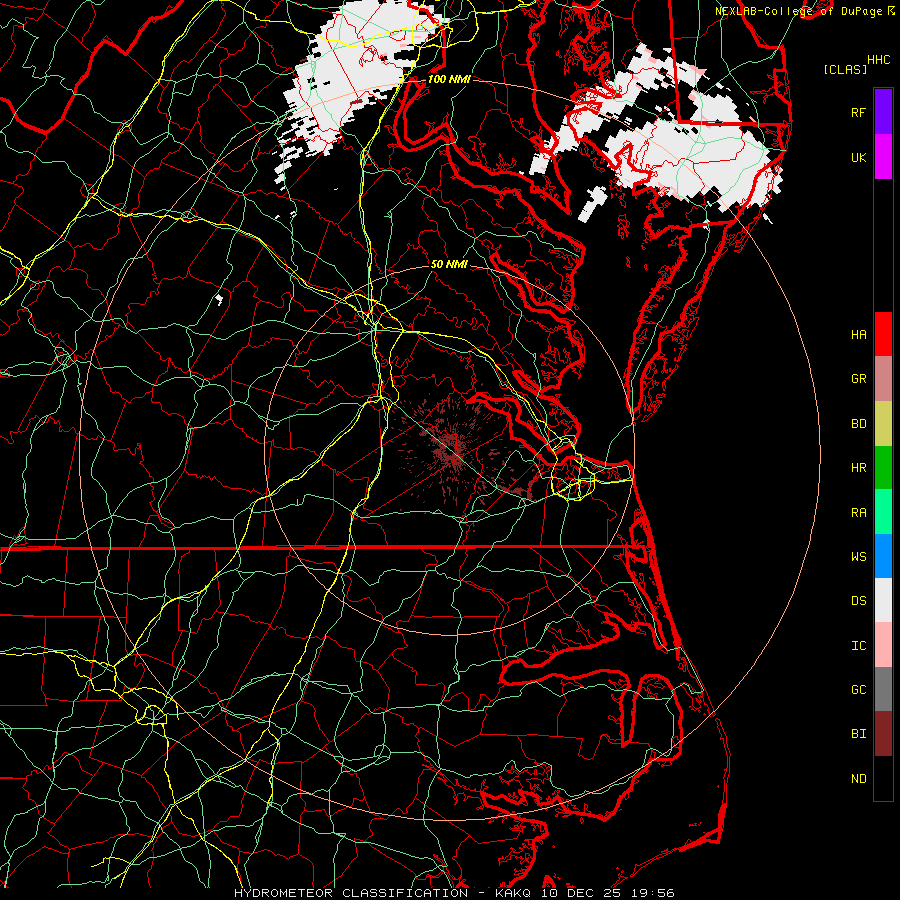Click the RA legend label
900x900 pixels.
pos(858,513)
